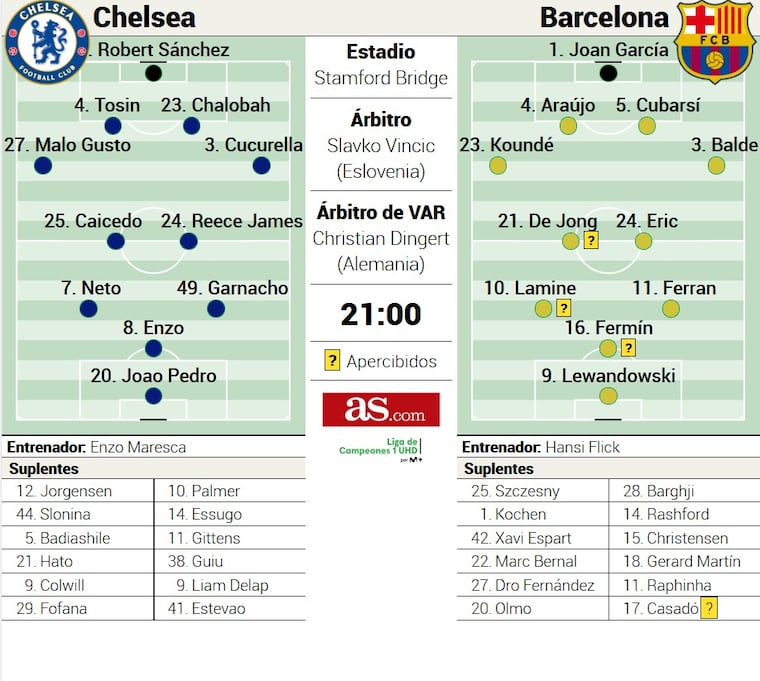Click the Liga de Campeones UHD logo

point(380,448)
